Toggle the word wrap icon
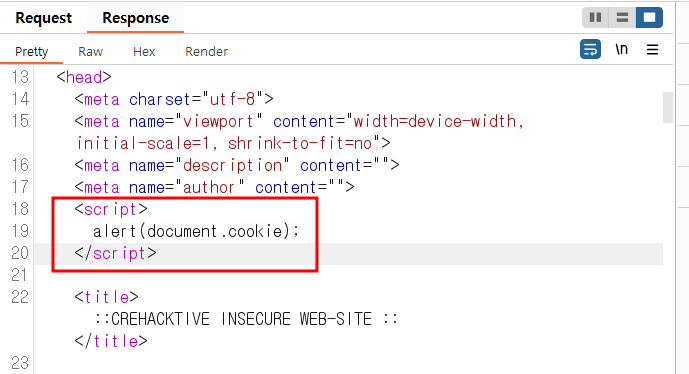Viewport: 689px width, 374px height. pos(590,49)
